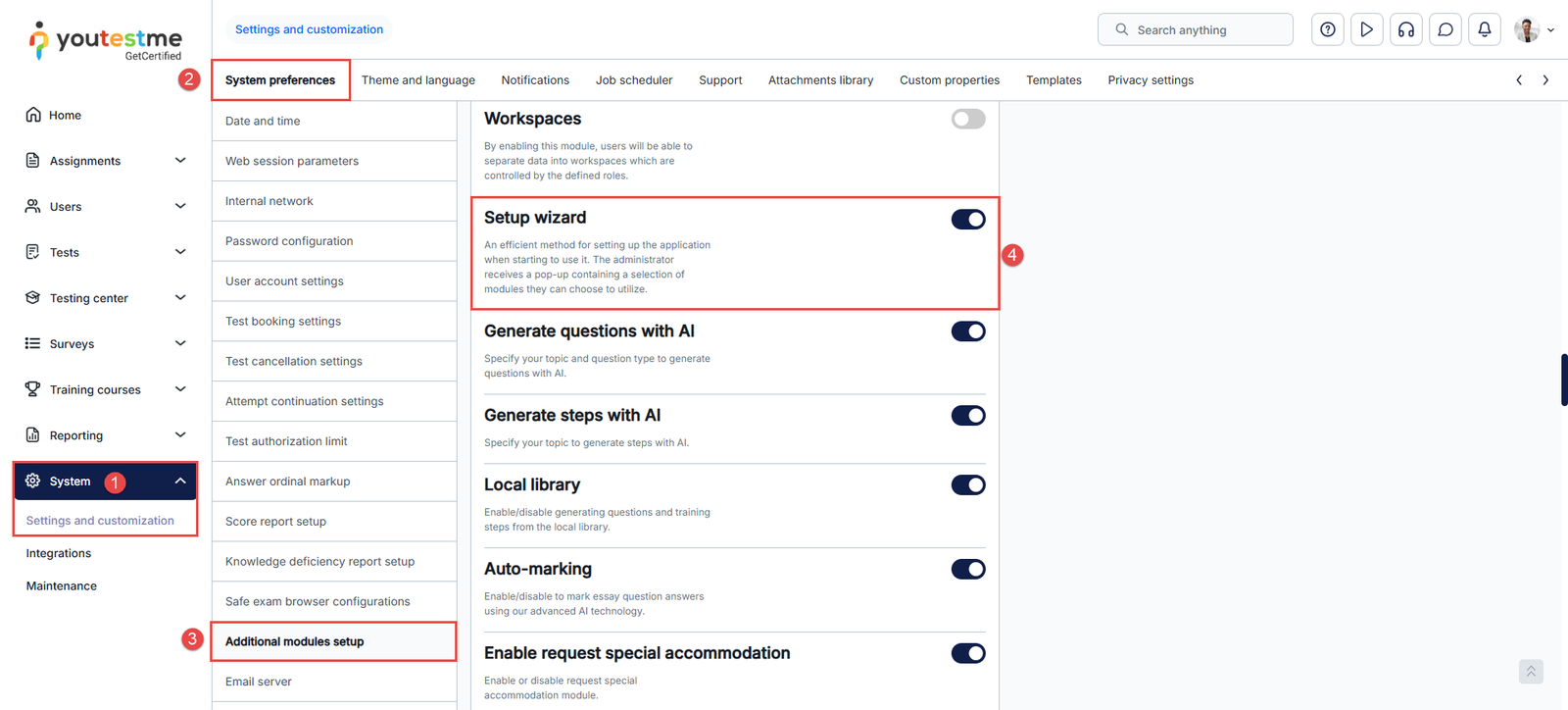Open the Integrations link

59,553
